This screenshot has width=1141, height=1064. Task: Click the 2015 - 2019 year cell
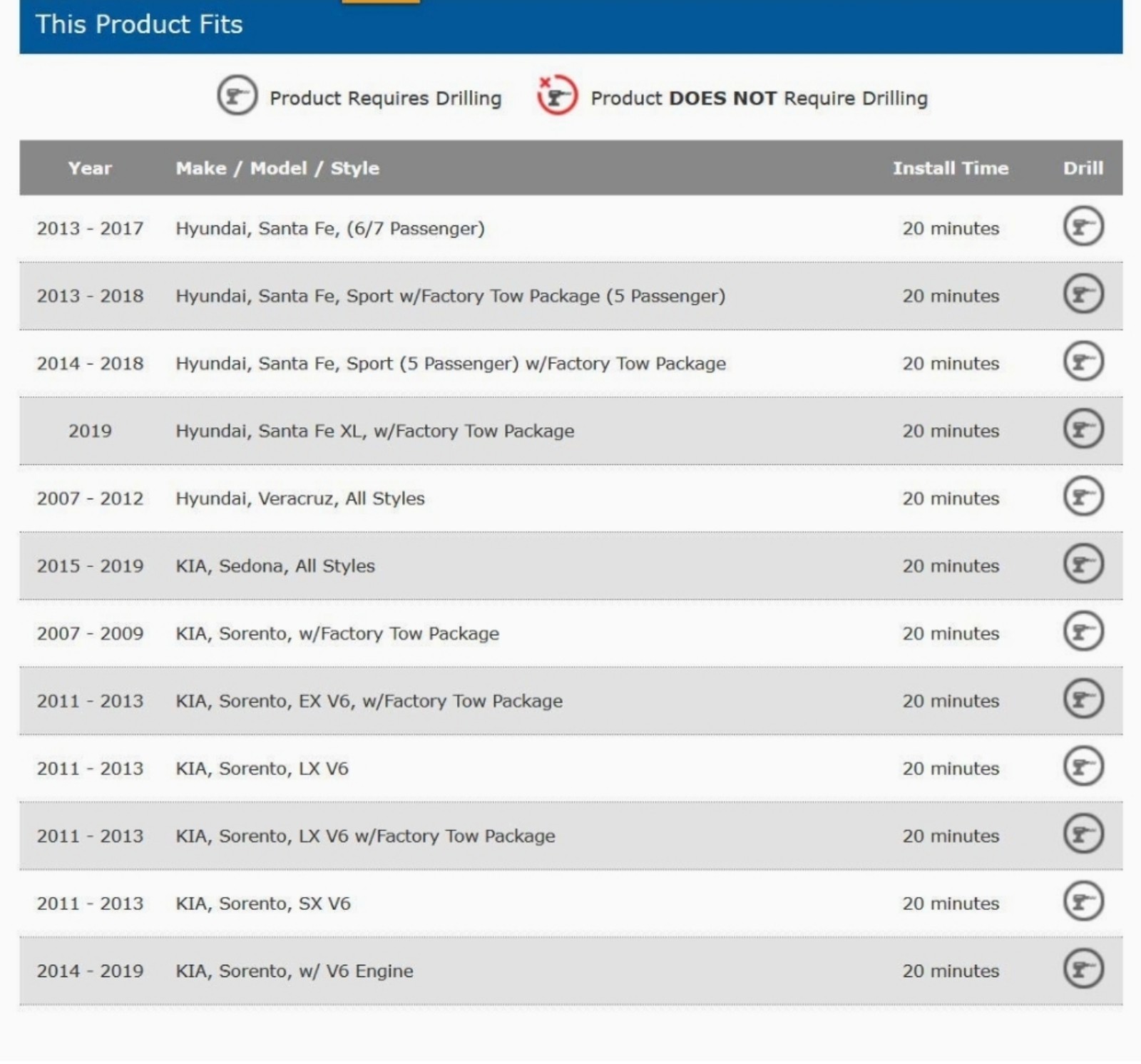coord(90,566)
